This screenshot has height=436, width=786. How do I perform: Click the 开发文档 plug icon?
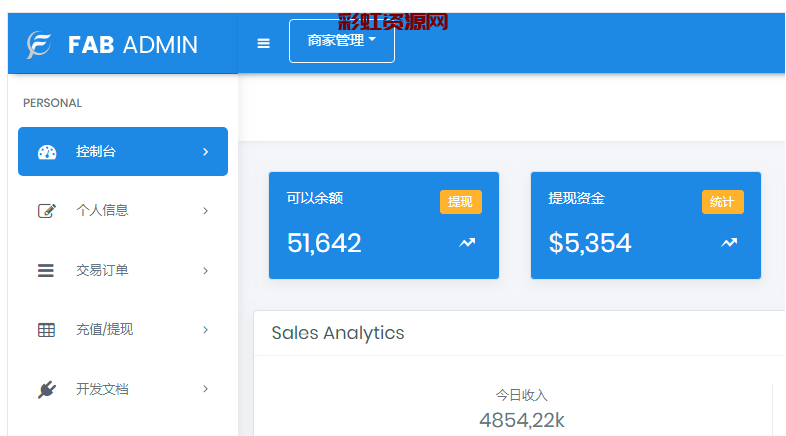point(47,389)
